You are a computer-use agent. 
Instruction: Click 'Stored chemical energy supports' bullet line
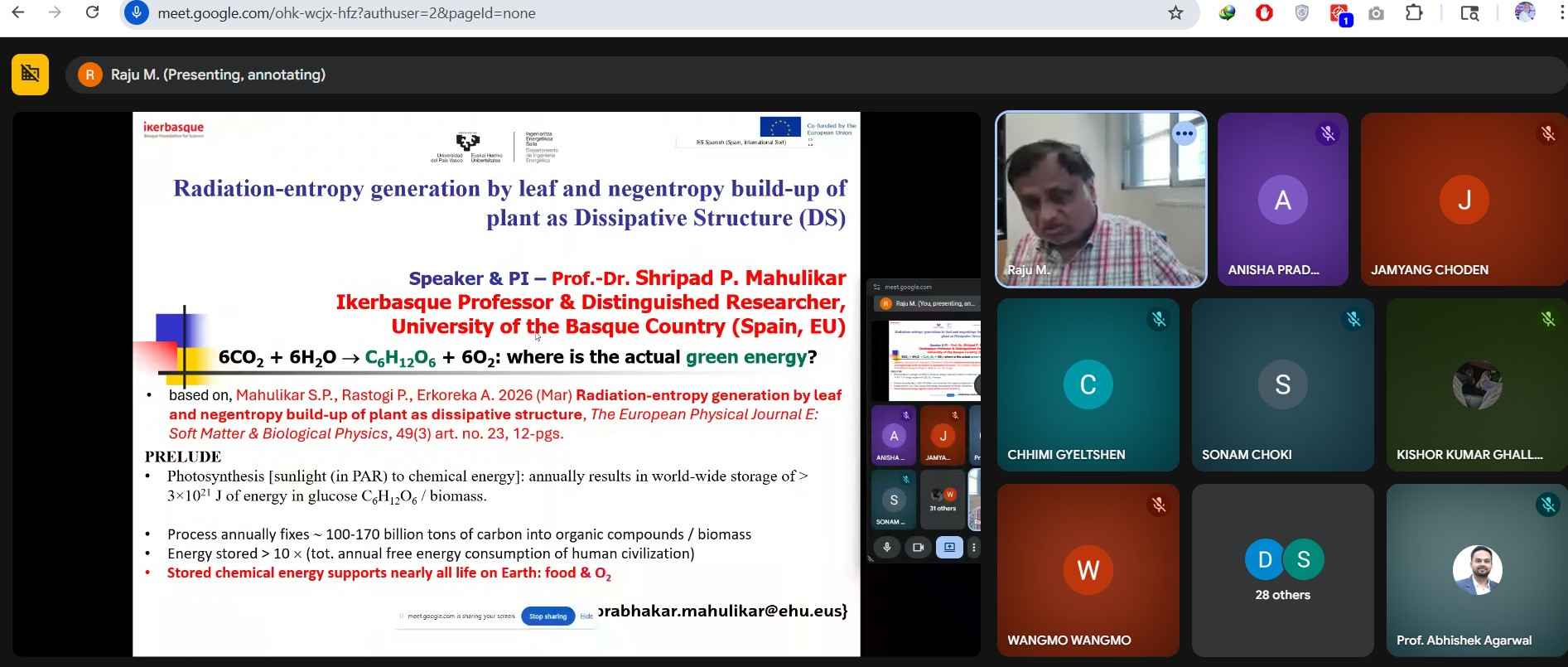pyautogui.click(x=389, y=573)
